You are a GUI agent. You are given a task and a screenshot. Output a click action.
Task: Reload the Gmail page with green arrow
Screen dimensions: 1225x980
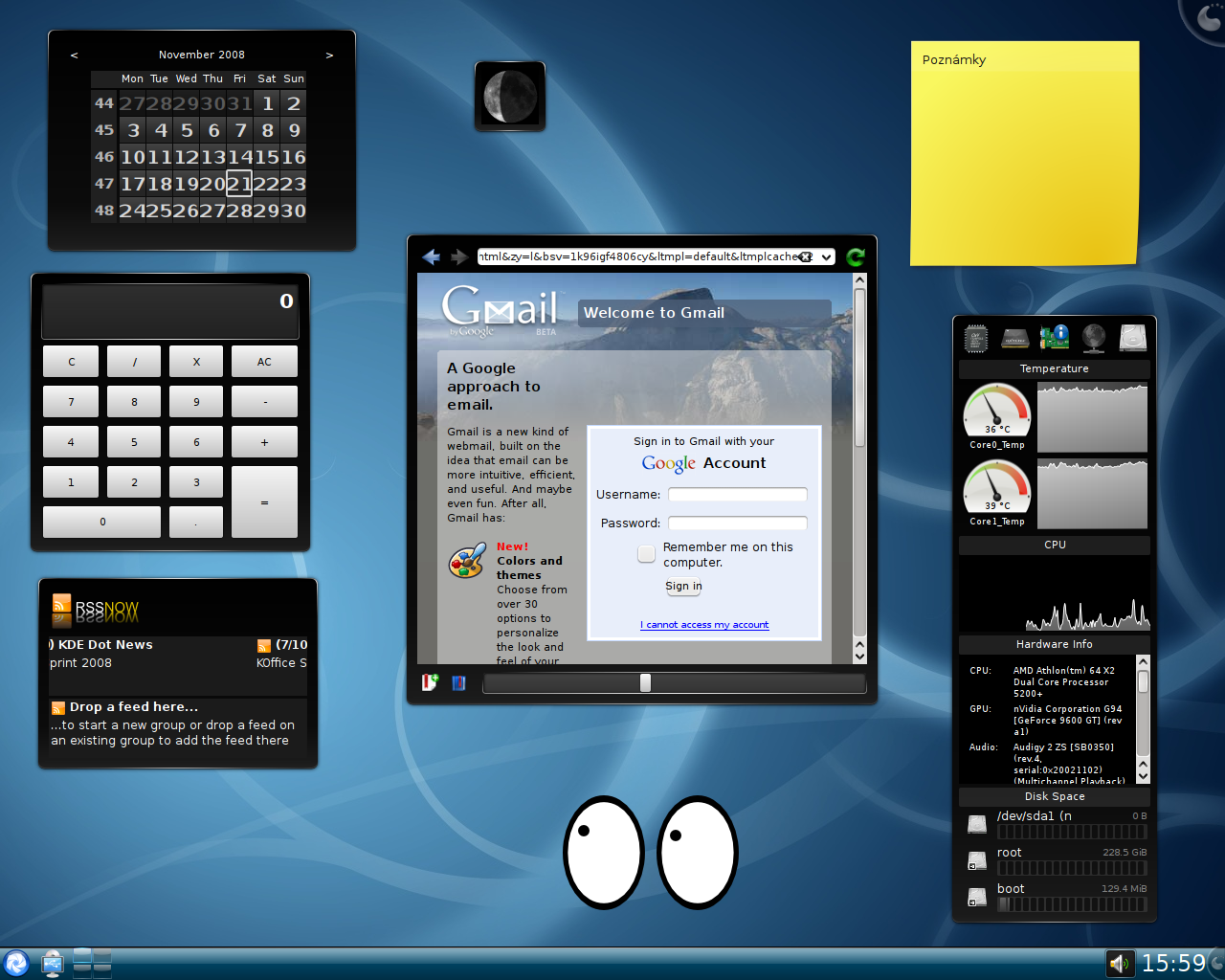coord(856,256)
